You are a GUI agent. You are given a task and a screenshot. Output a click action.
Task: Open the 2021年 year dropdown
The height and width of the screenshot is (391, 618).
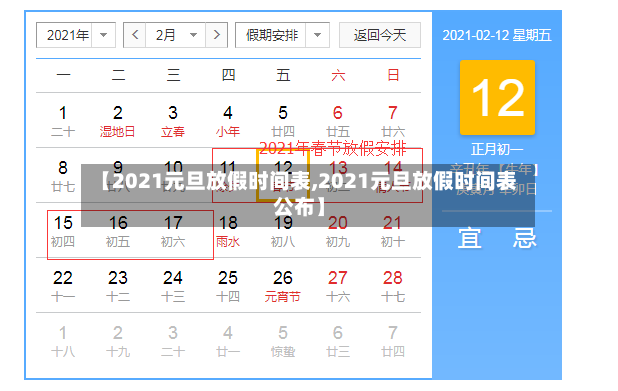[x=76, y=35]
